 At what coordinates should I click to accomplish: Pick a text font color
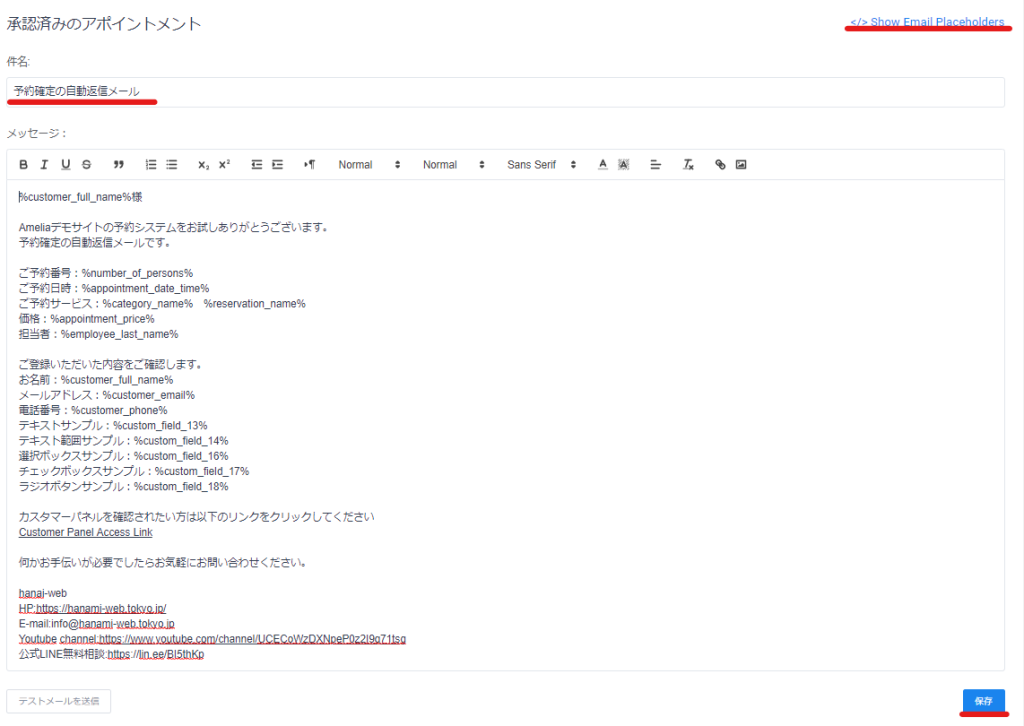point(603,165)
